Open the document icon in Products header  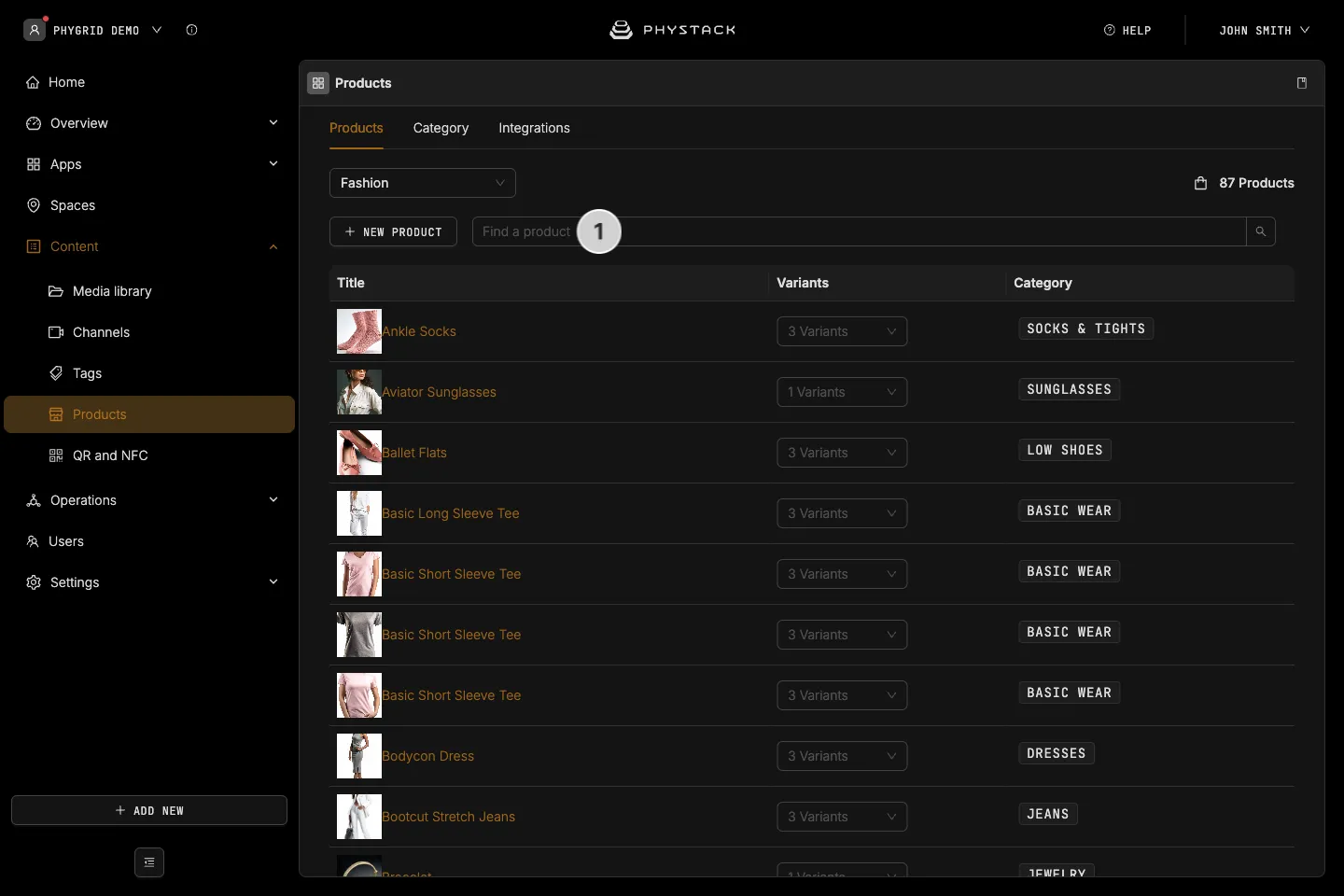point(1302,83)
